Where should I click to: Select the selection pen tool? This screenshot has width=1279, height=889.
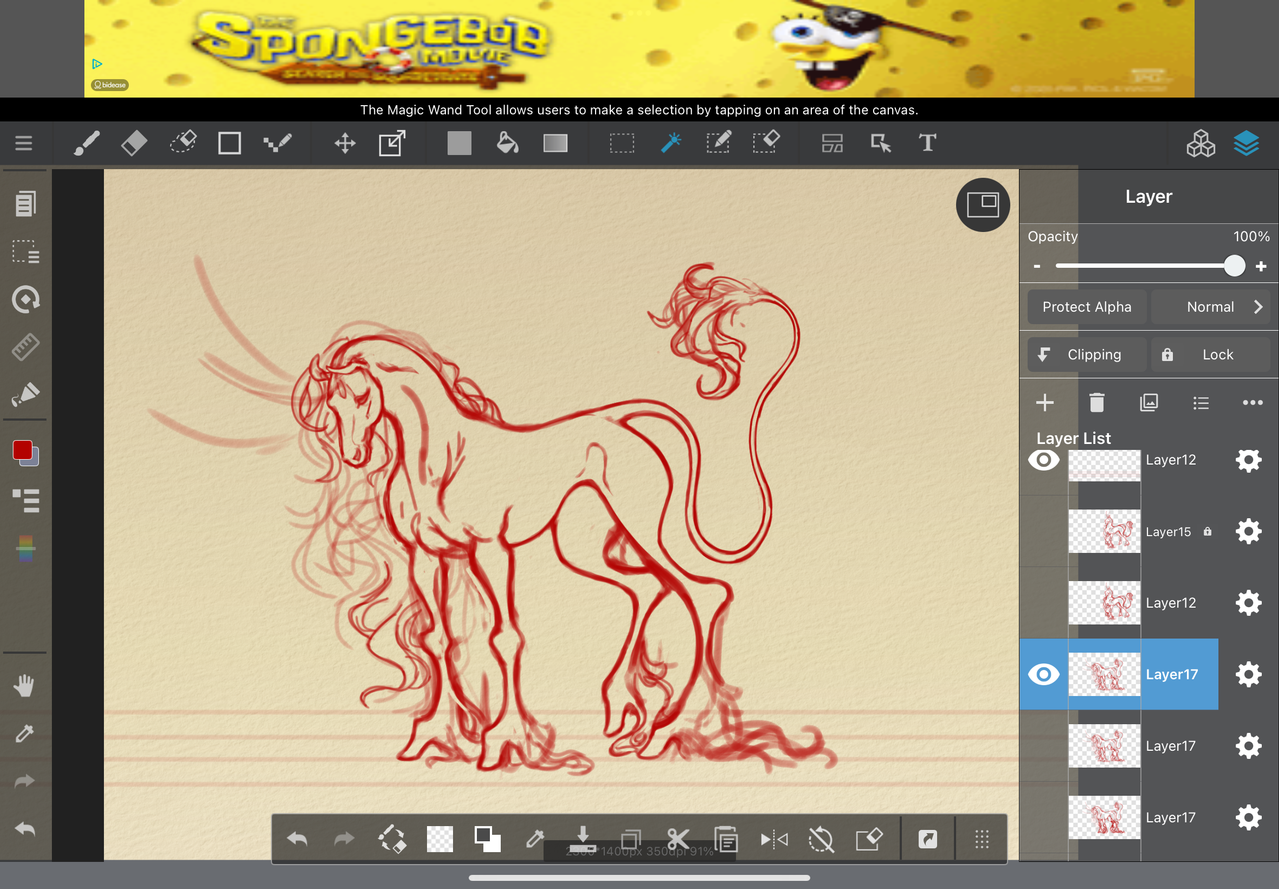(x=718, y=144)
